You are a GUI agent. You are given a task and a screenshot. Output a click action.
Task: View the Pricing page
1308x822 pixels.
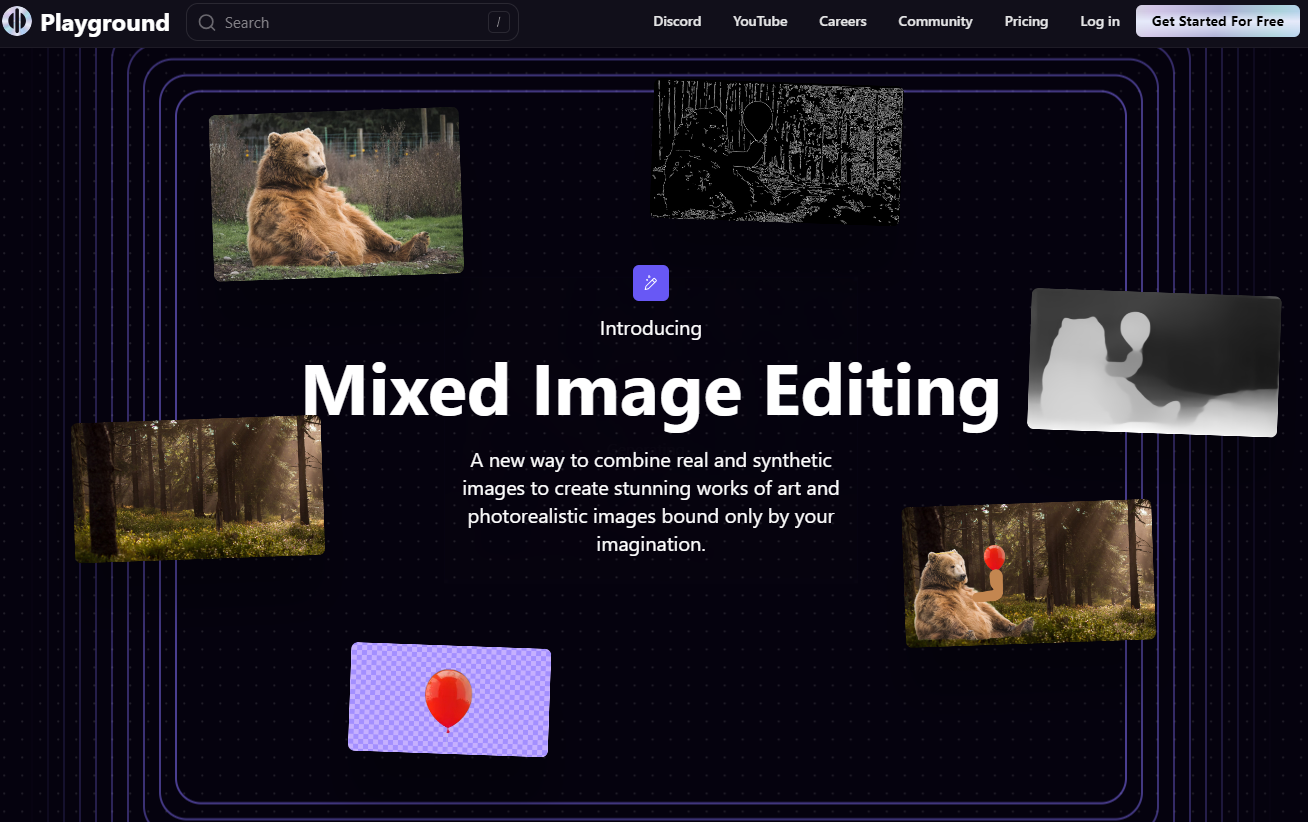[1026, 21]
